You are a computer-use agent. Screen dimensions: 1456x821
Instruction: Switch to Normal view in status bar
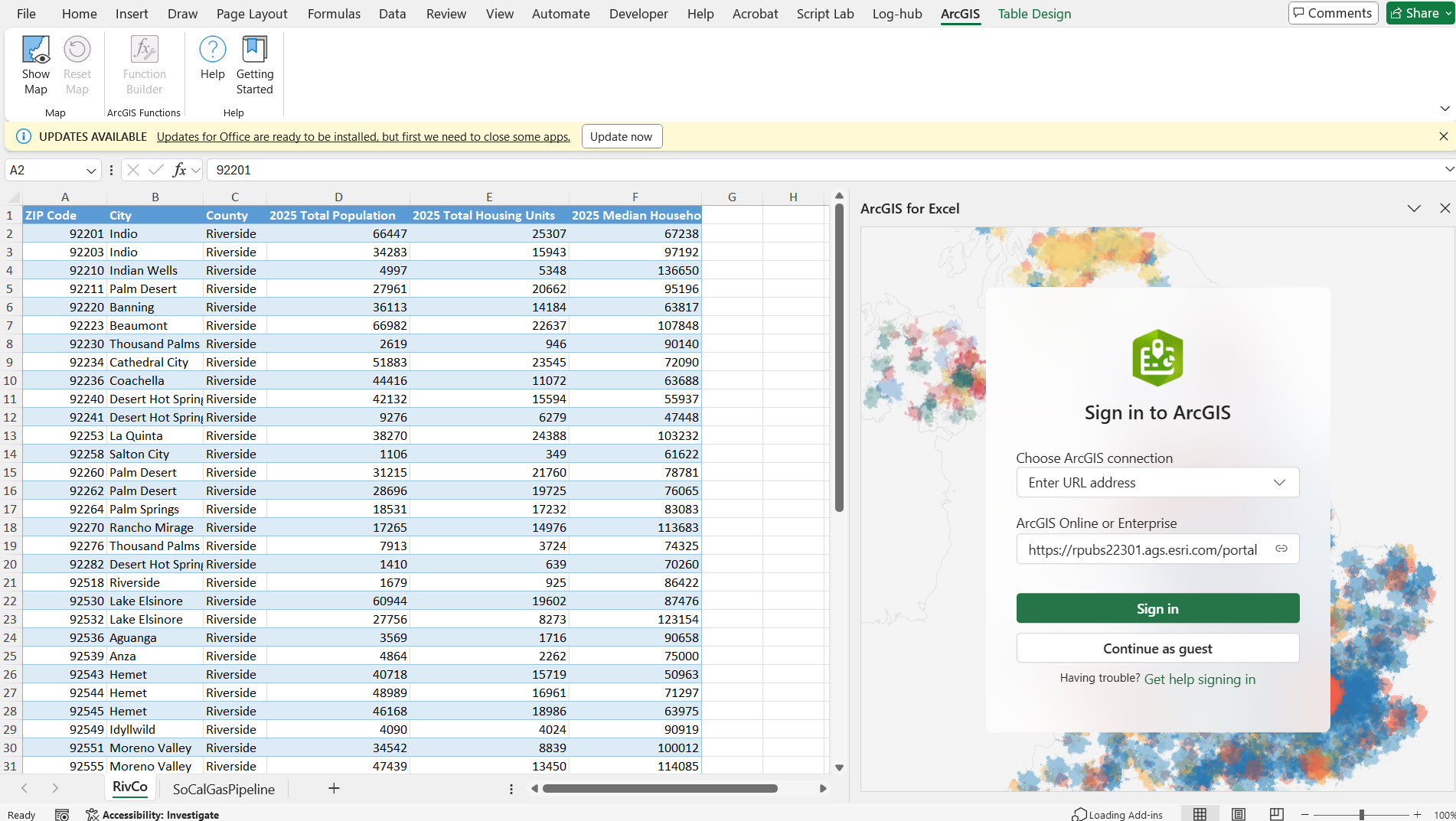(x=1200, y=815)
